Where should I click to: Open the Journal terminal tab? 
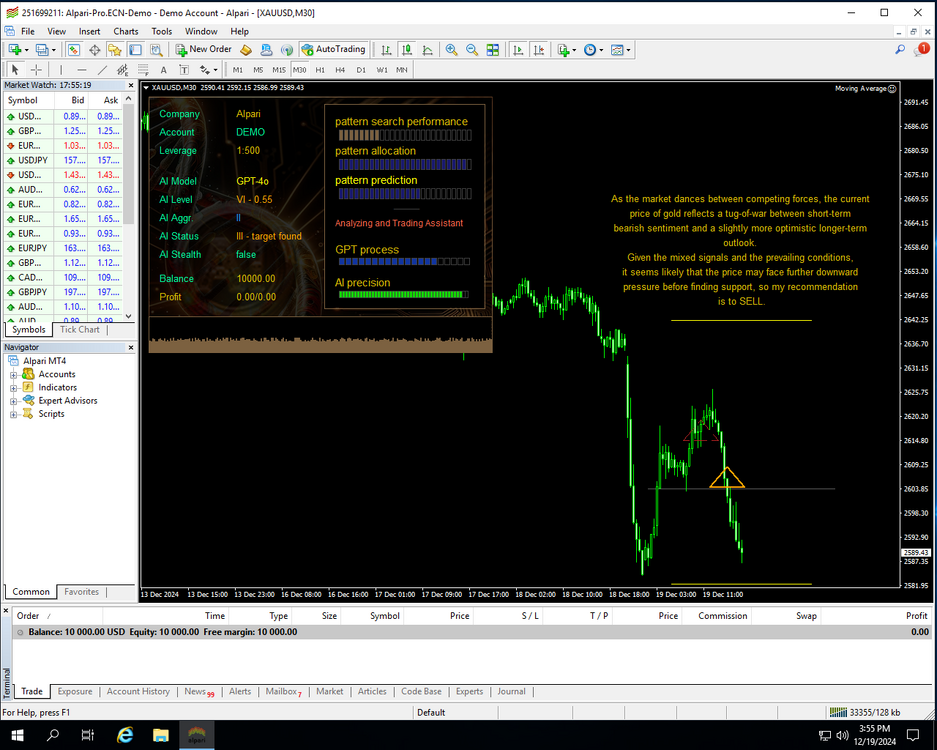pyautogui.click(x=512, y=691)
